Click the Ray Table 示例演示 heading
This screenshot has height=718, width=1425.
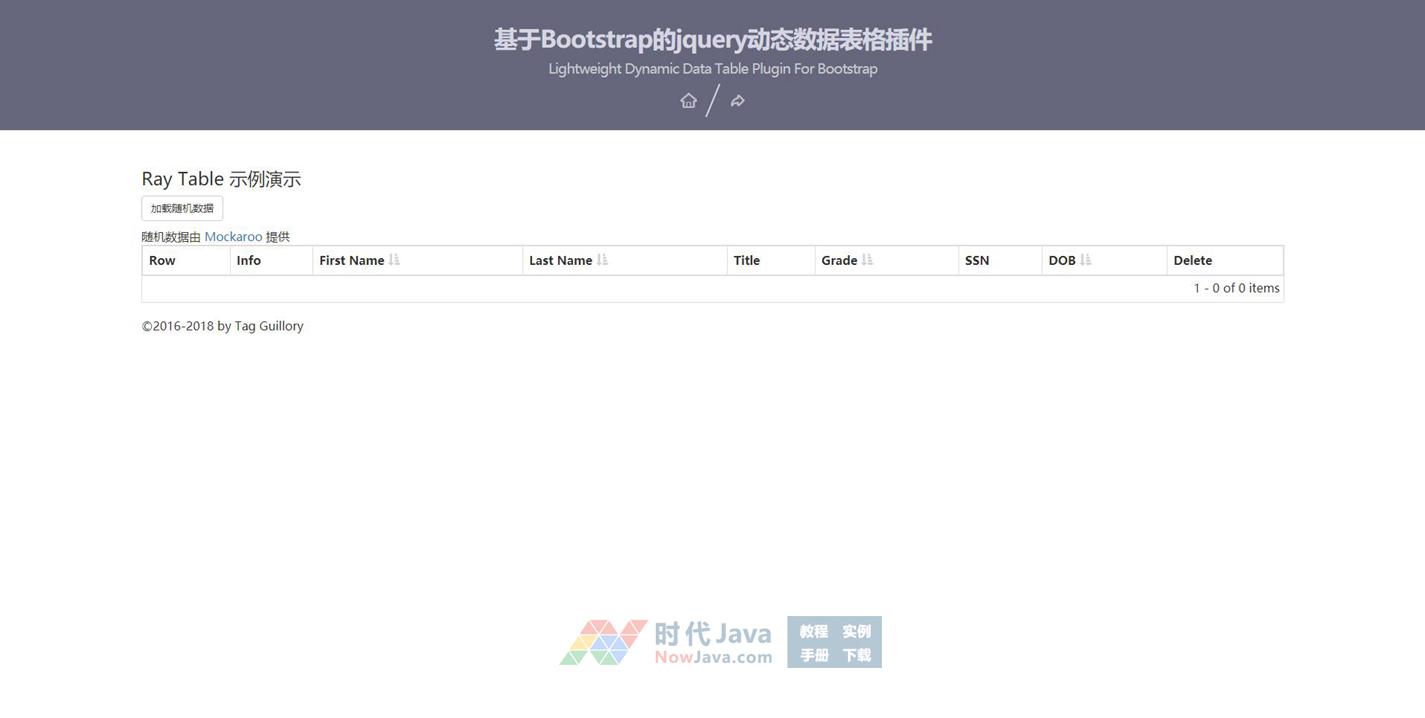coord(221,179)
